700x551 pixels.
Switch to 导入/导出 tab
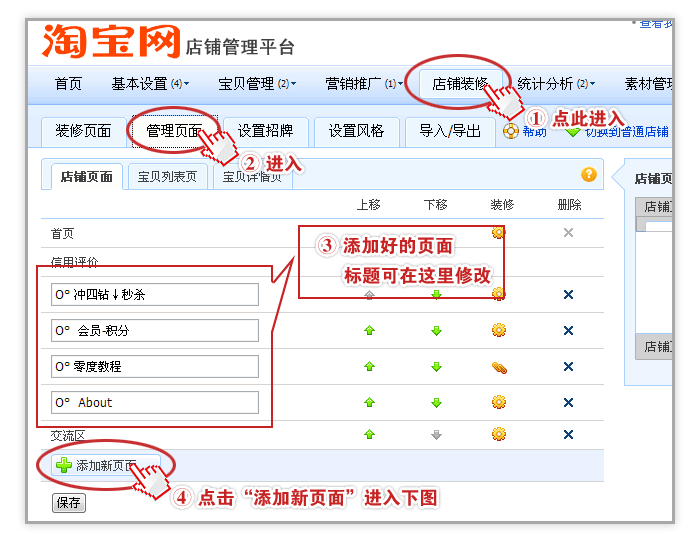(x=450, y=131)
